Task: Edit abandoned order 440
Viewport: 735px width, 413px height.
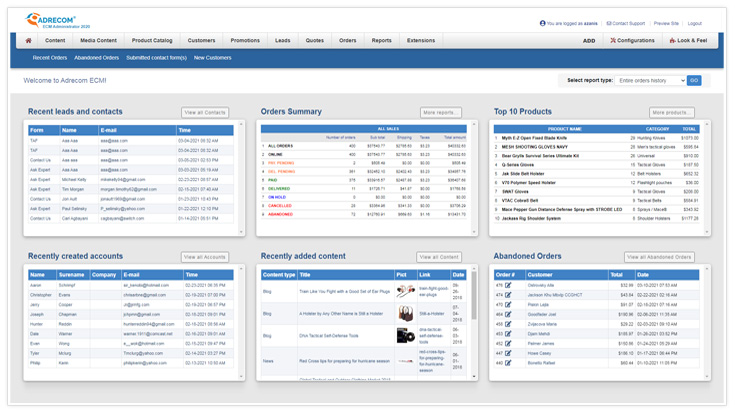Action: (508, 363)
